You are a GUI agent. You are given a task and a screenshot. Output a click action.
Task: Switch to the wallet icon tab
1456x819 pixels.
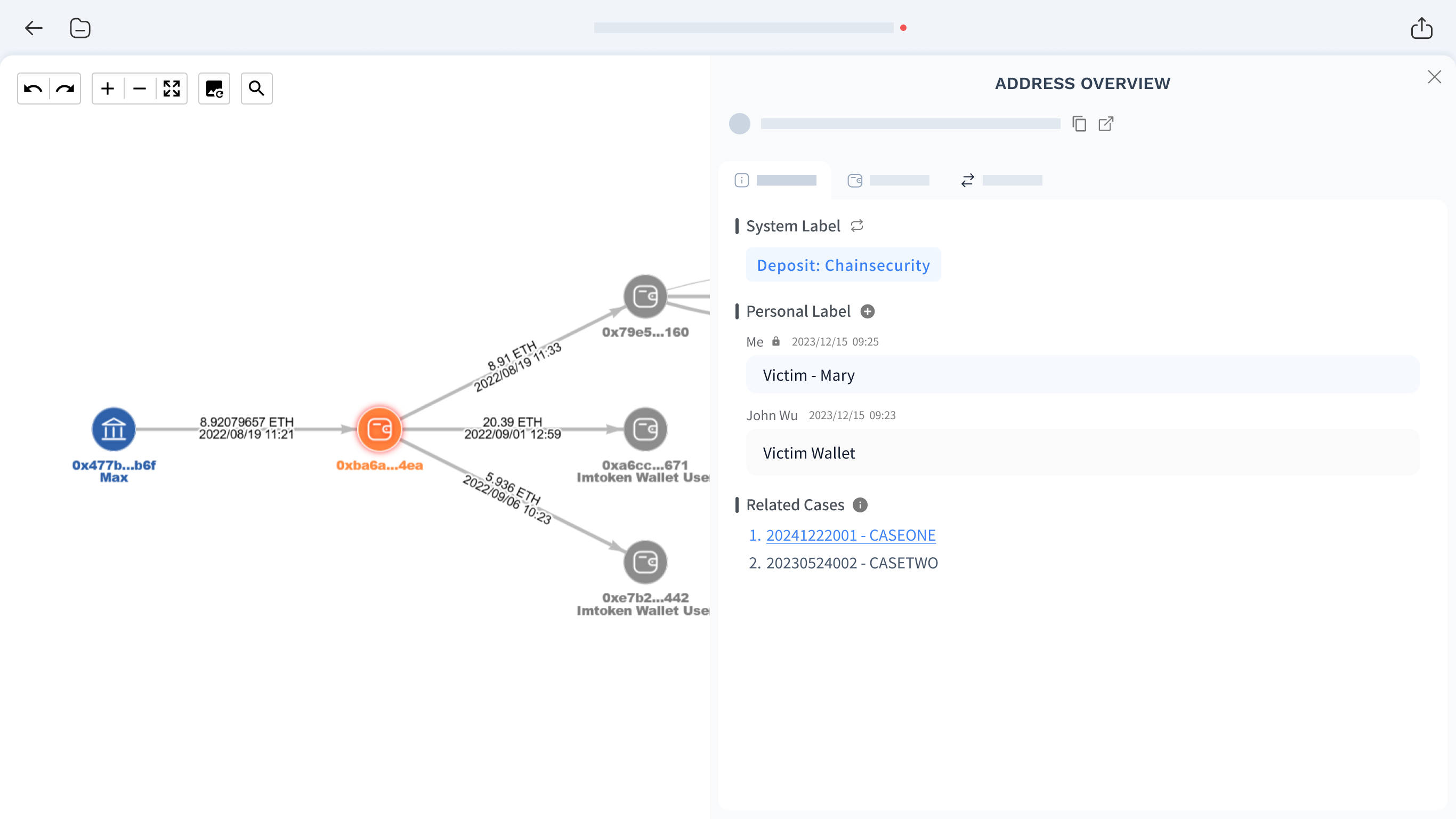[x=887, y=180]
